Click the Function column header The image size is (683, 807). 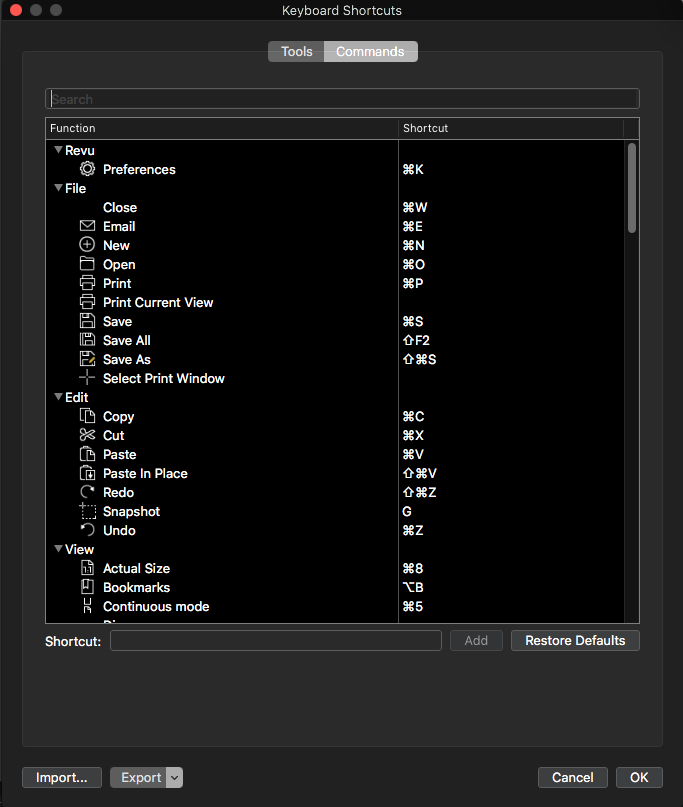point(222,128)
